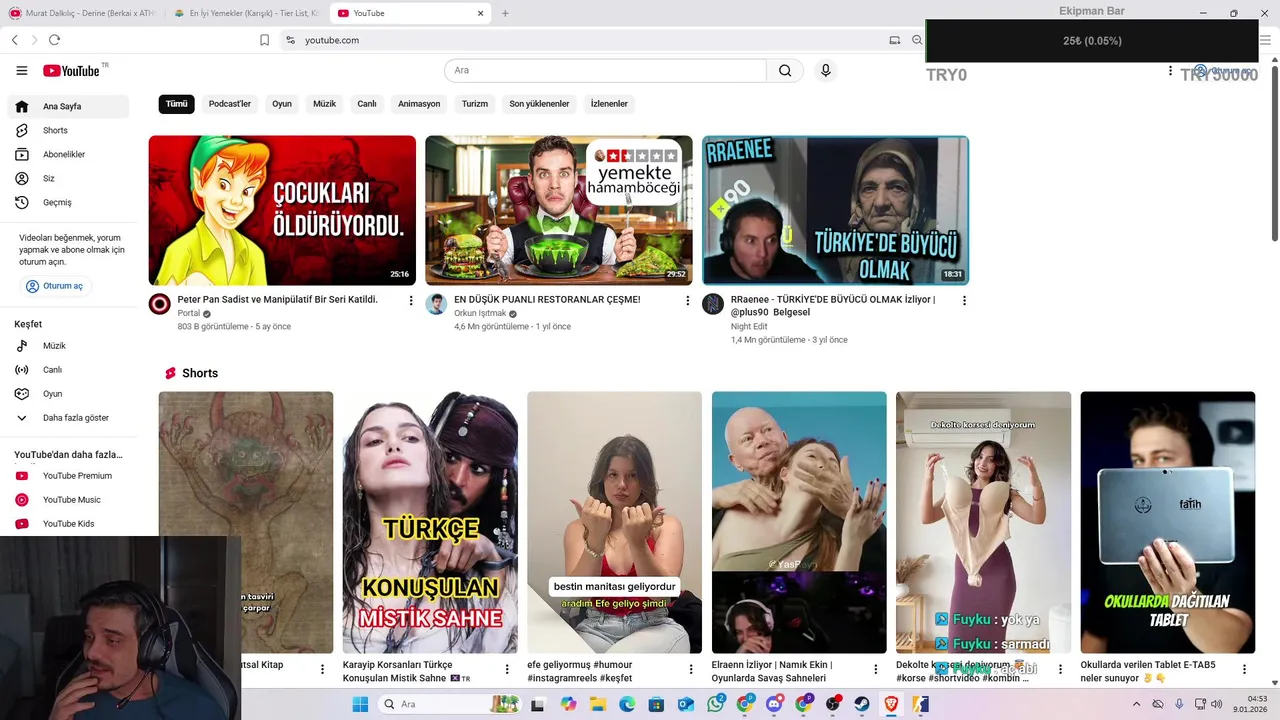1280x720 pixels.
Task: Open WhatsApp from the taskbar
Action: (x=715, y=704)
